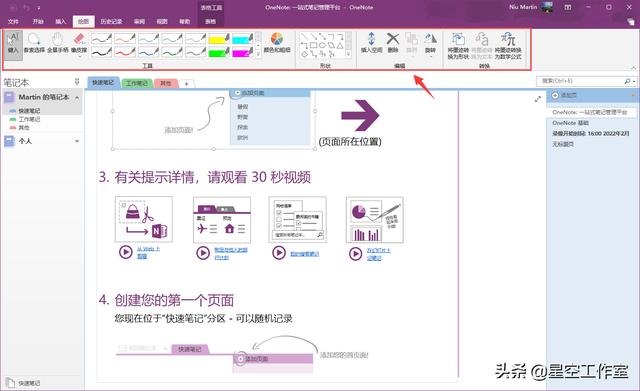Viewport: 640px width, 391px height.
Task: Open the Eraser dropdown arrow
Action: [x=79, y=56]
